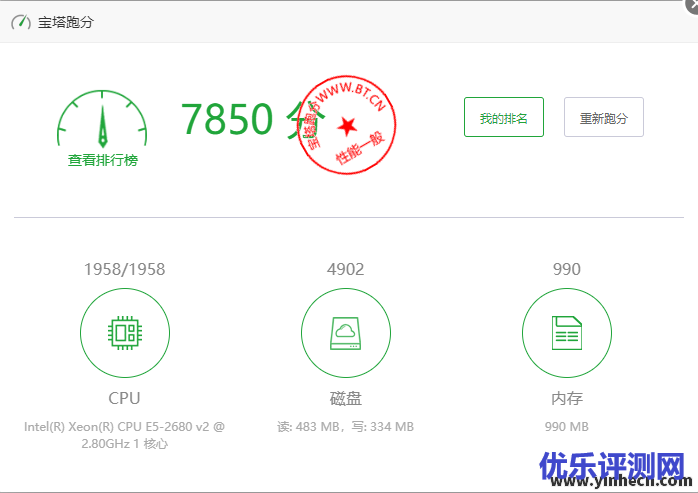Click the circular memory document icon

[566, 333]
